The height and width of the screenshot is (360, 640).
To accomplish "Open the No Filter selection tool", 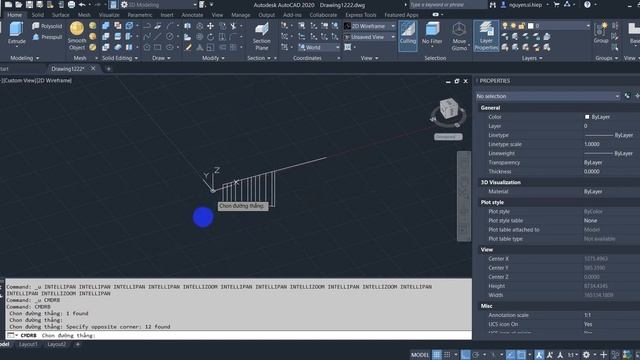I will coord(432,34).
